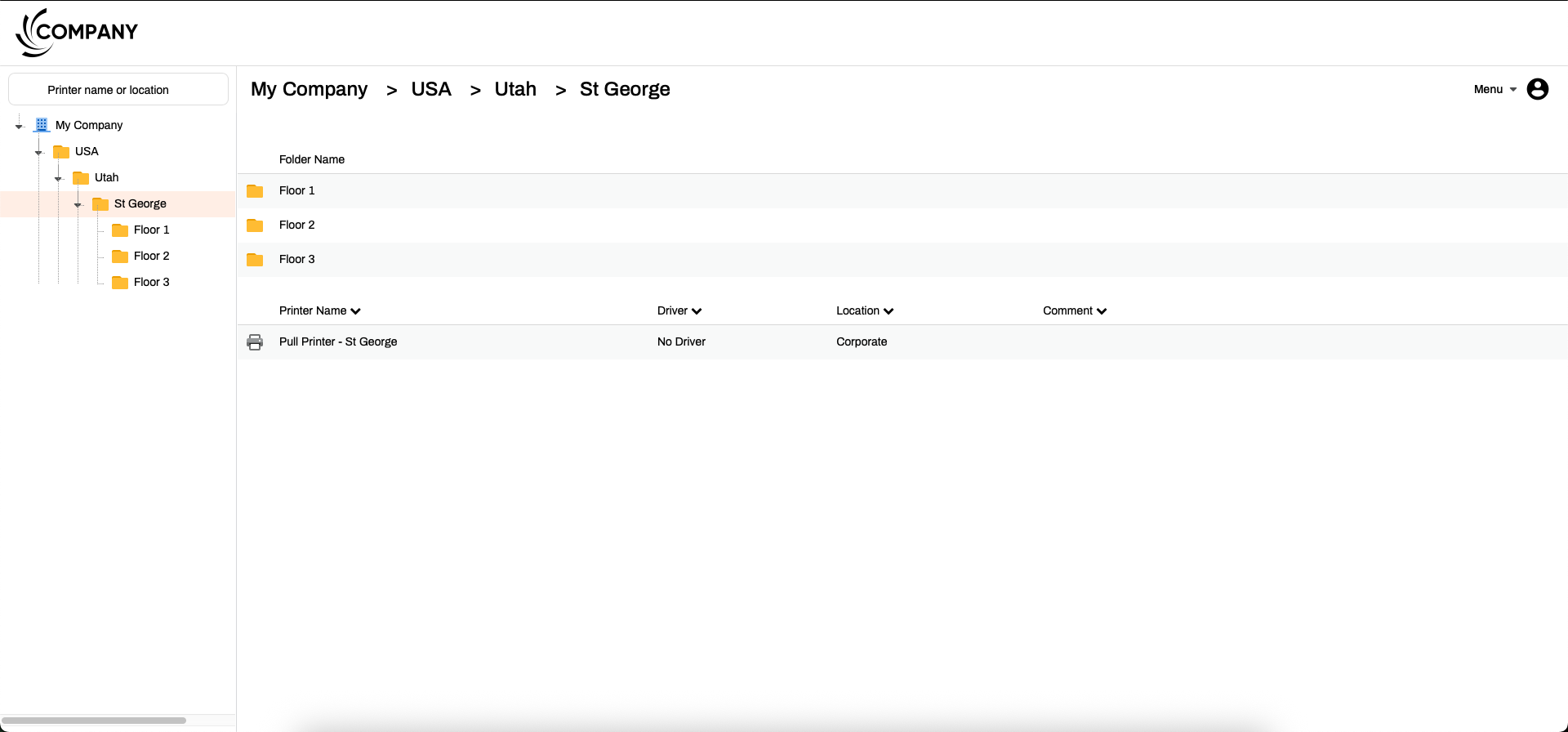Screen dimensions: 1568x732
Task: Sort by Printer Name column
Action: [319, 310]
